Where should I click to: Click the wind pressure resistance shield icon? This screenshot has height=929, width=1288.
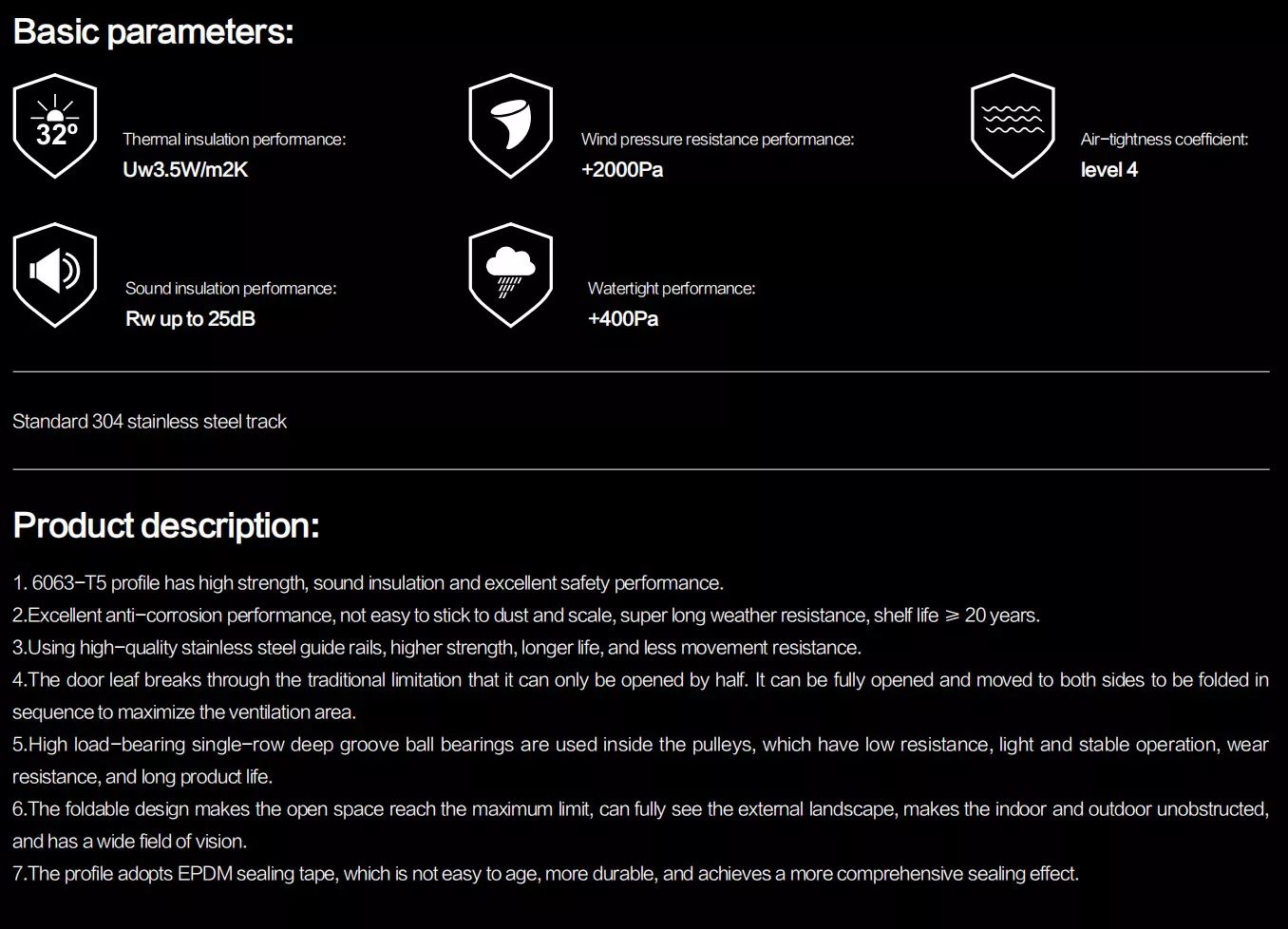[x=511, y=126]
